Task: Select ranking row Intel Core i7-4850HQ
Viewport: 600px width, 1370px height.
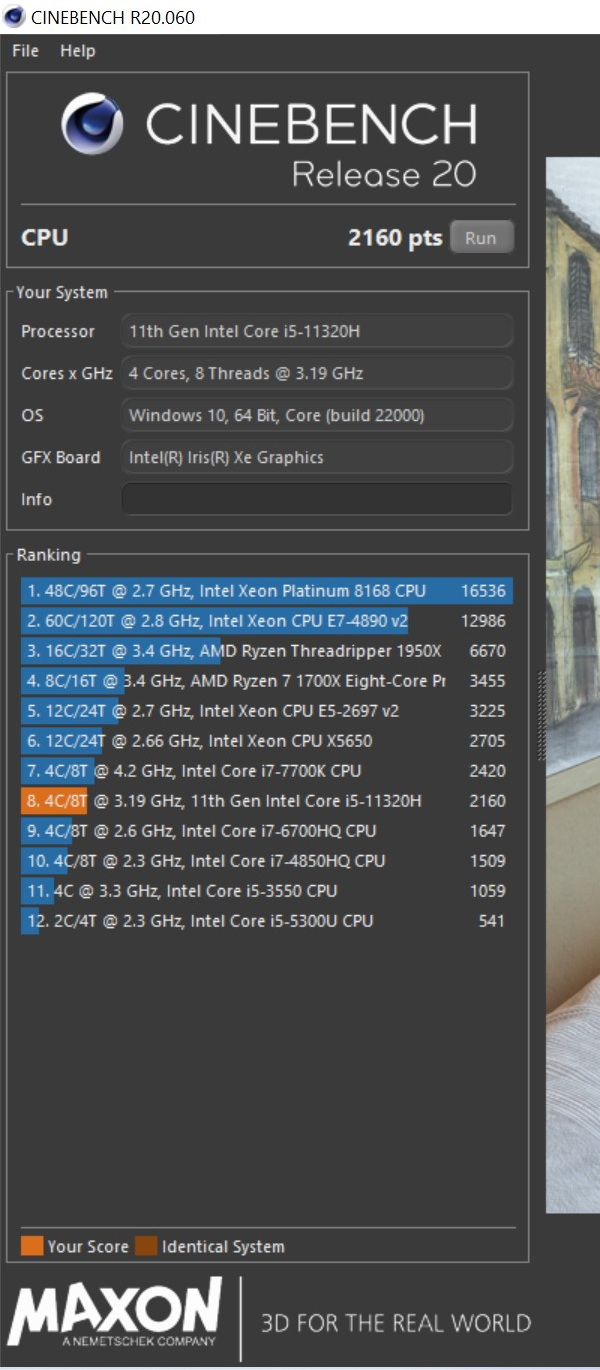Action: point(266,861)
